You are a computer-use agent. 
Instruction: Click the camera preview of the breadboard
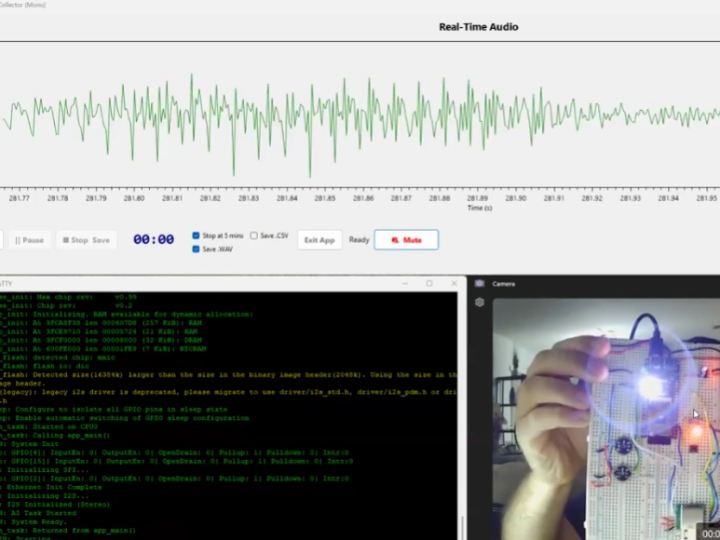[600, 420]
